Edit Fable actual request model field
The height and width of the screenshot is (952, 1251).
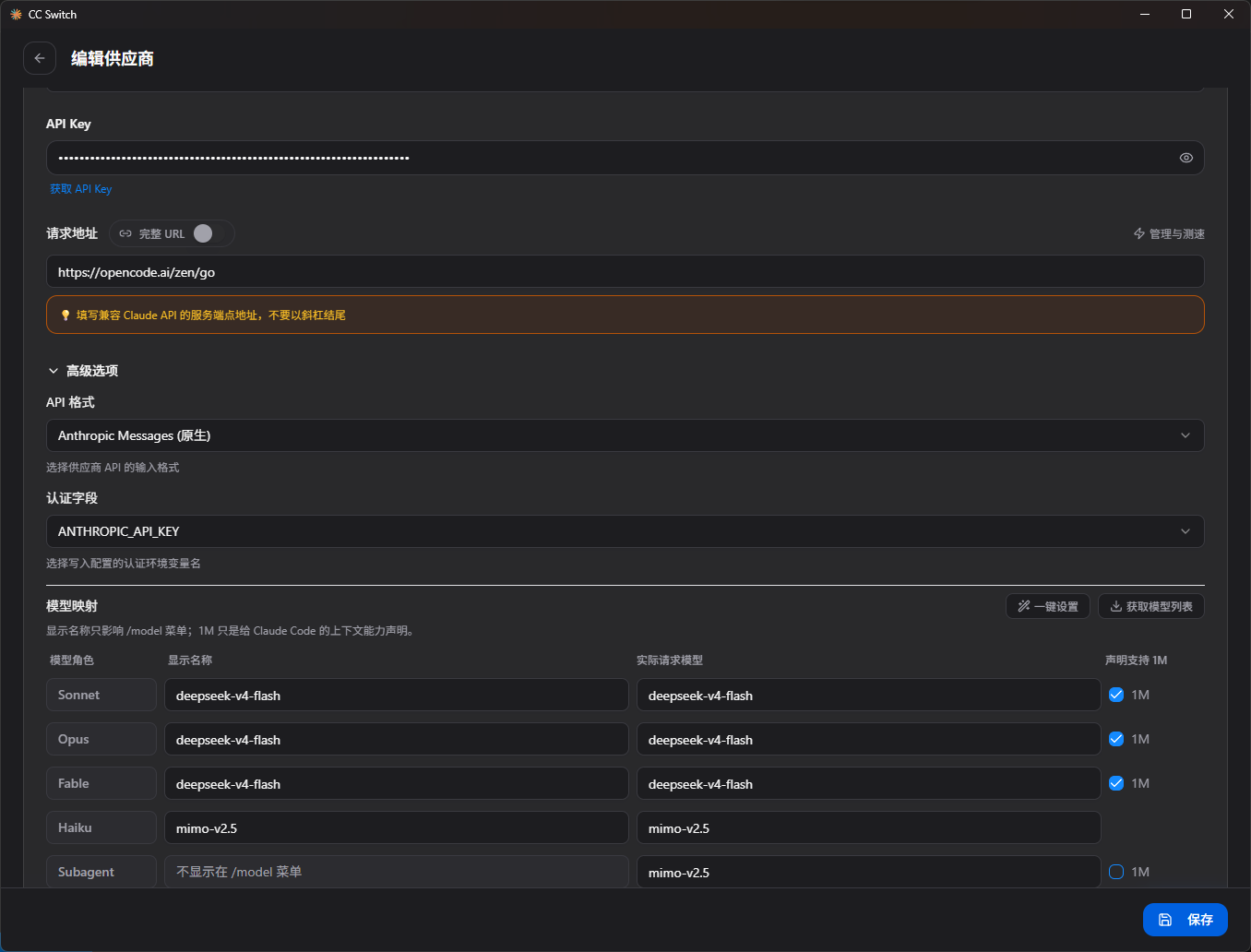point(868,783)
